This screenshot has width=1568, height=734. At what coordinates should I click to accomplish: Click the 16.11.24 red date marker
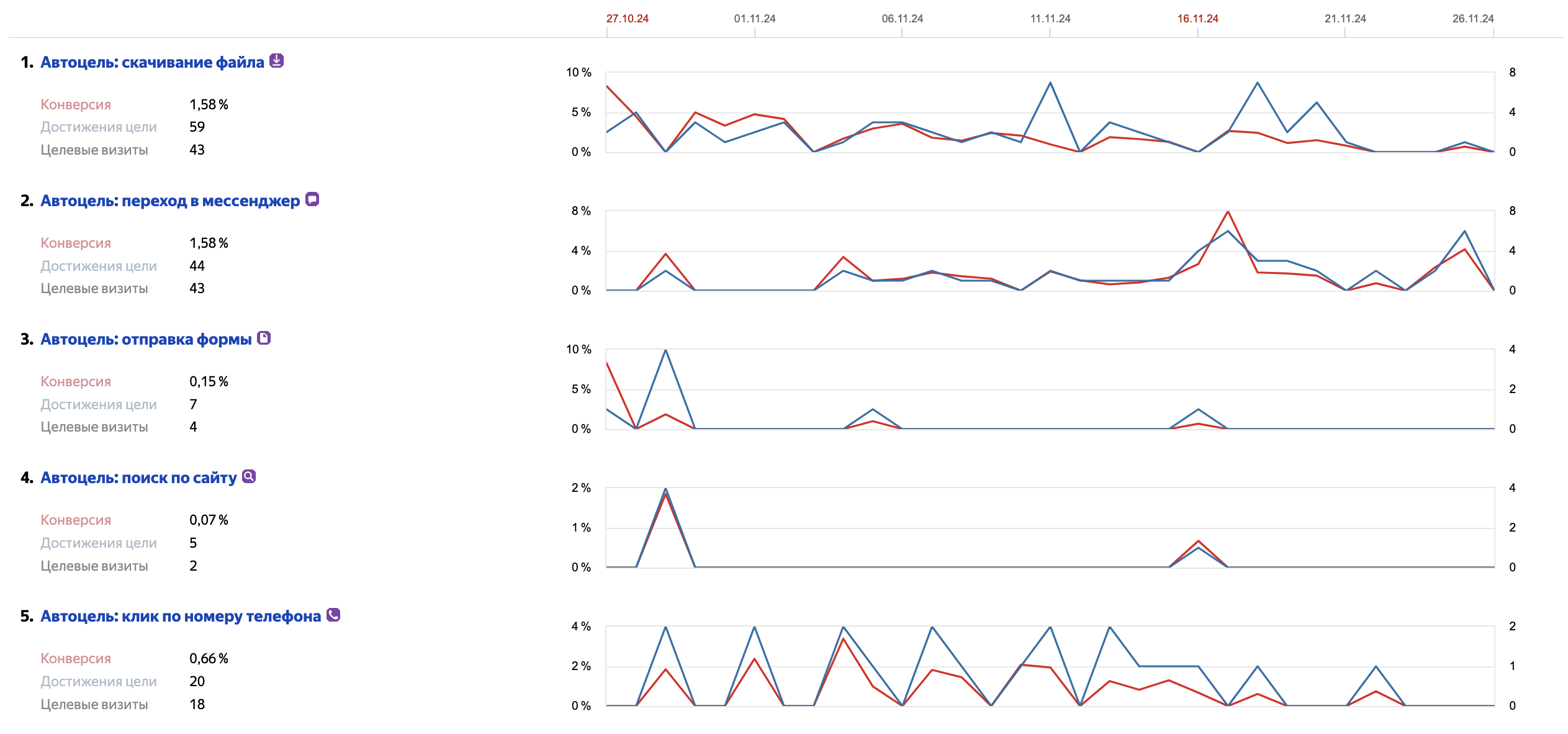1197,19
